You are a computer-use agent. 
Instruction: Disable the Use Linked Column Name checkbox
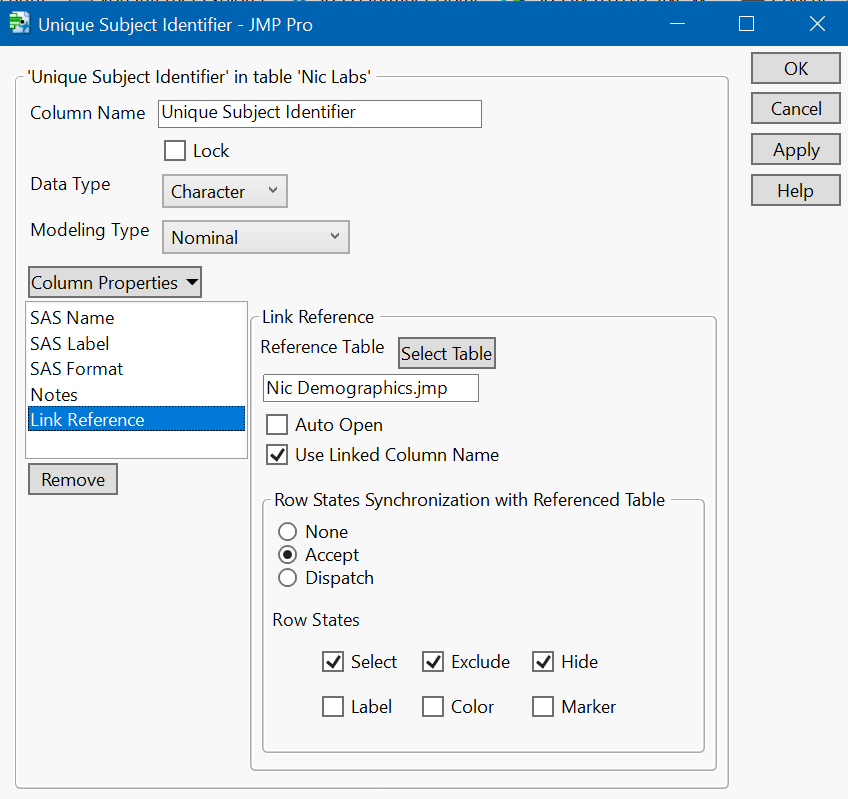[277, 454]
